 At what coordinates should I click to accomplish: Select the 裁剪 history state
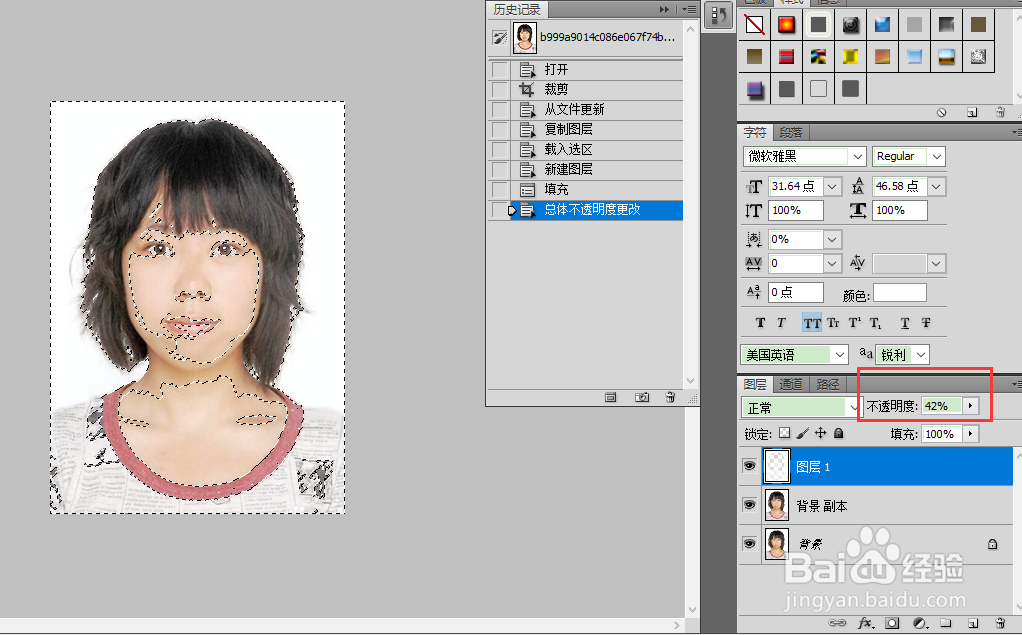[x=596, y=89]
